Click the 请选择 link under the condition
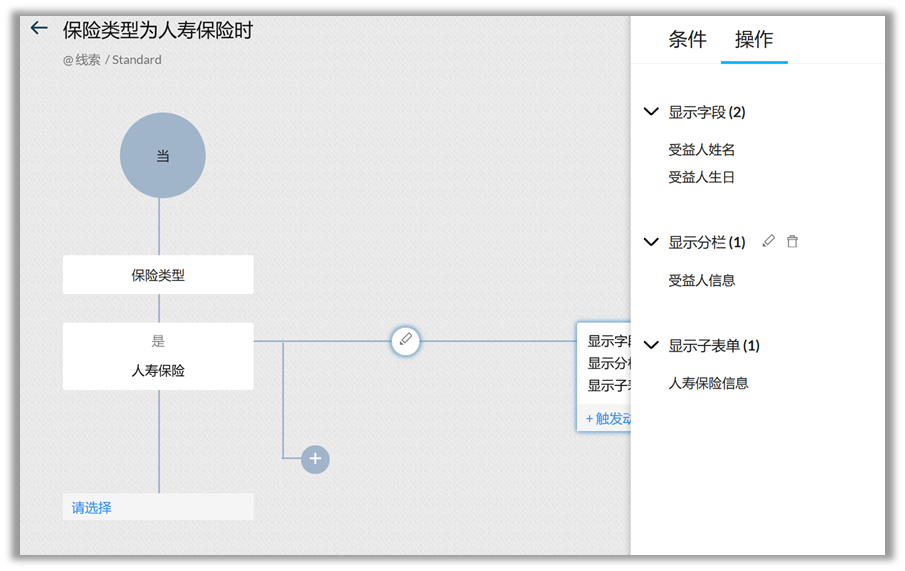 pos(92,507)
